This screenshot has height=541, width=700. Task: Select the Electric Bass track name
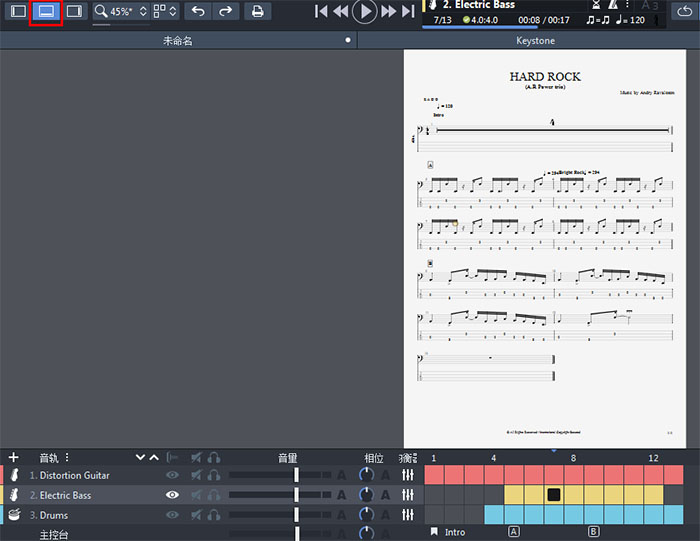coord(65,495)
